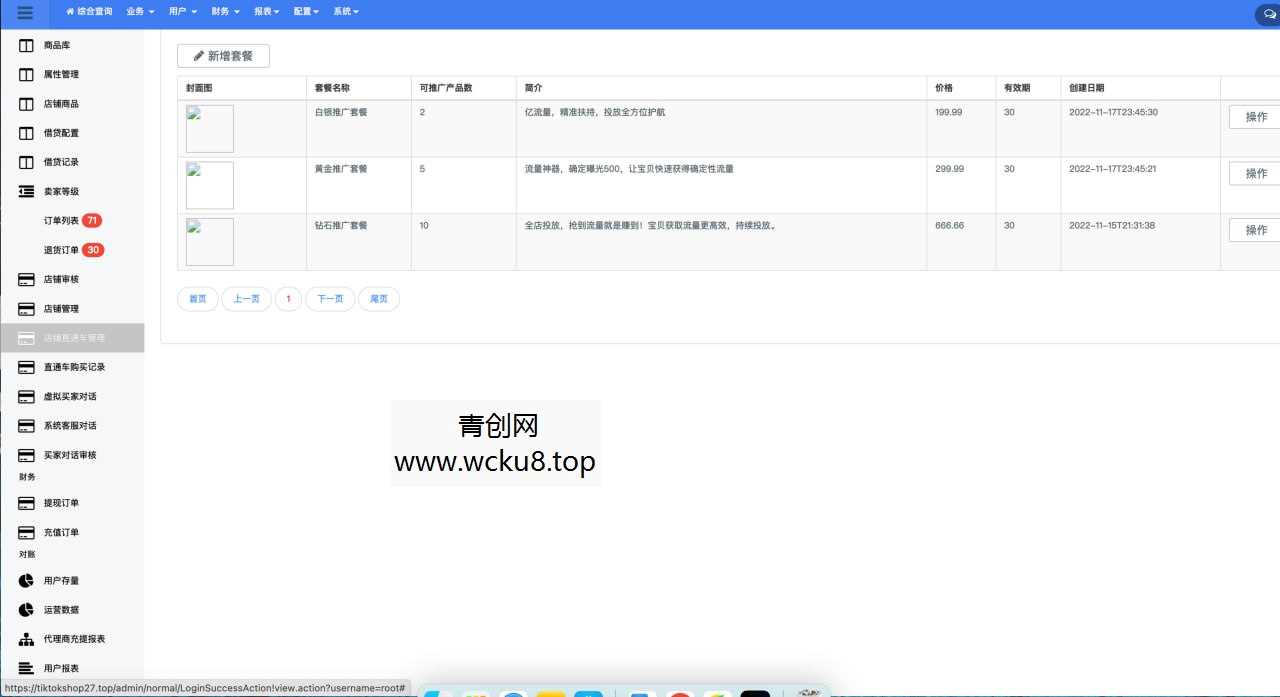Image resolution: width=1280 pixels, height=697 pixels.
Task: Click the 店铺审核 card icon
Action: point(25,279)
